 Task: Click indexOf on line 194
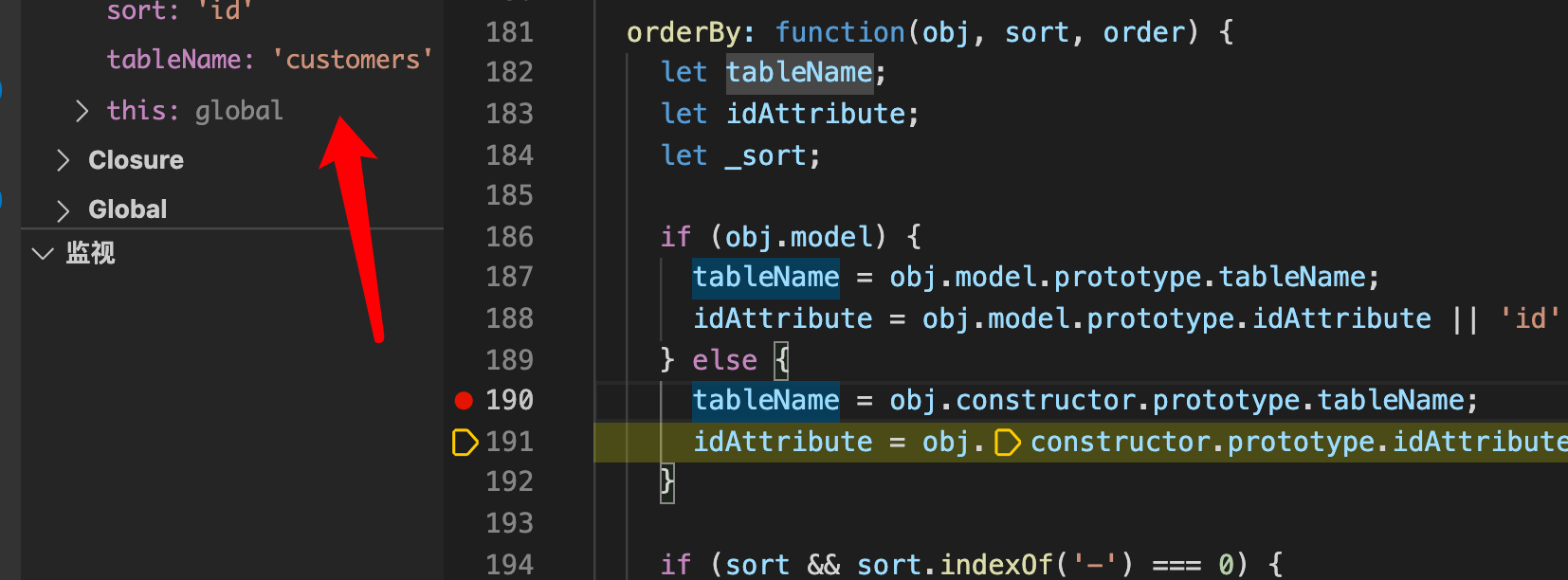pos(996,565)
